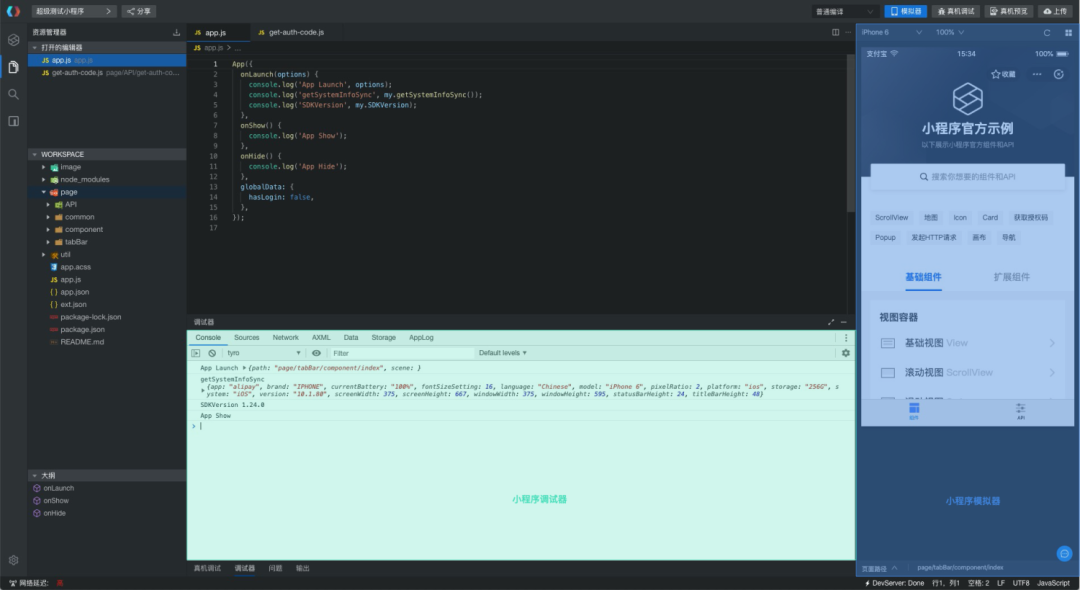The image size is (1080, 590).
Task: Click the blue feedback bubble in simulator
Action: pos(1064,554)
